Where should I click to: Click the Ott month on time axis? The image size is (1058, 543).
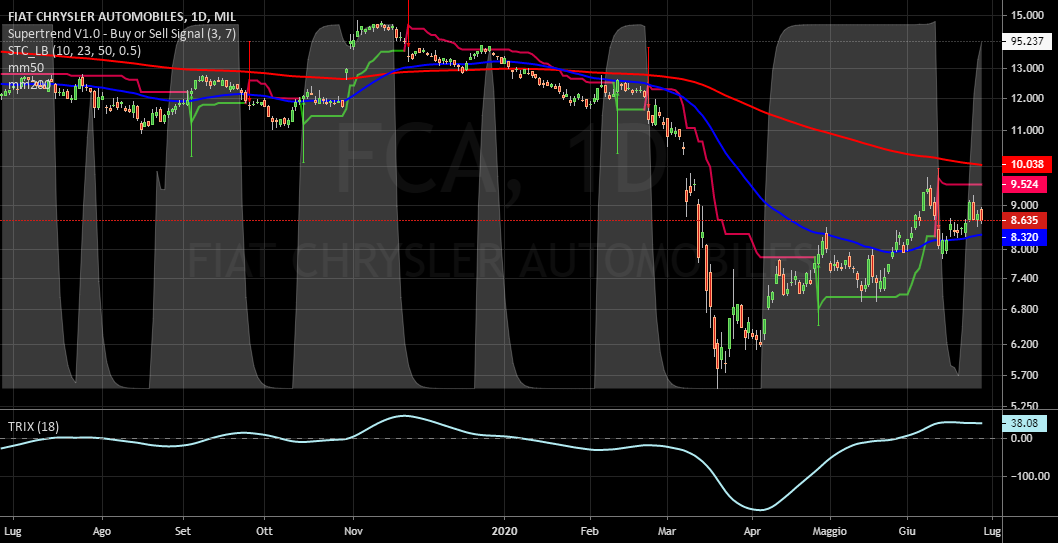264,531
